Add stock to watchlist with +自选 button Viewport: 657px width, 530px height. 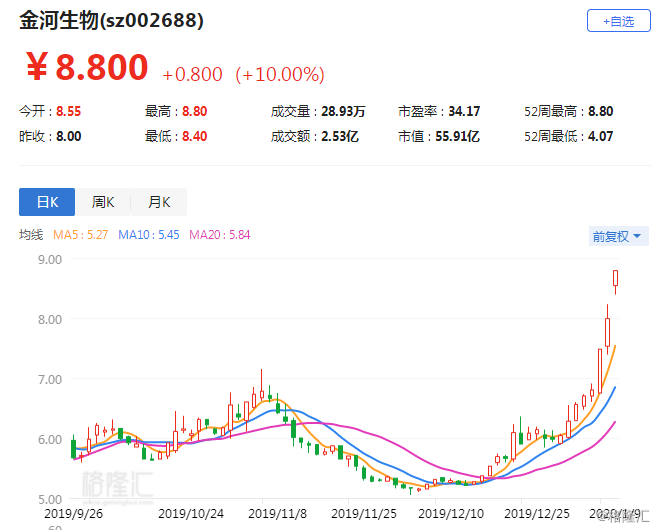click(x=618, y=21)
